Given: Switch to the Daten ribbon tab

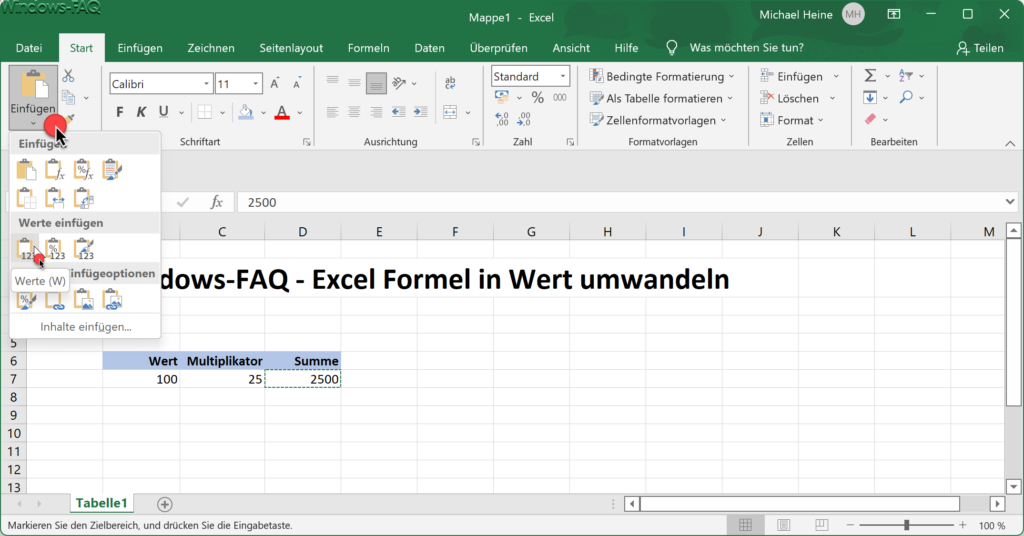Looking at the screenshot, I should click(429, 48).
